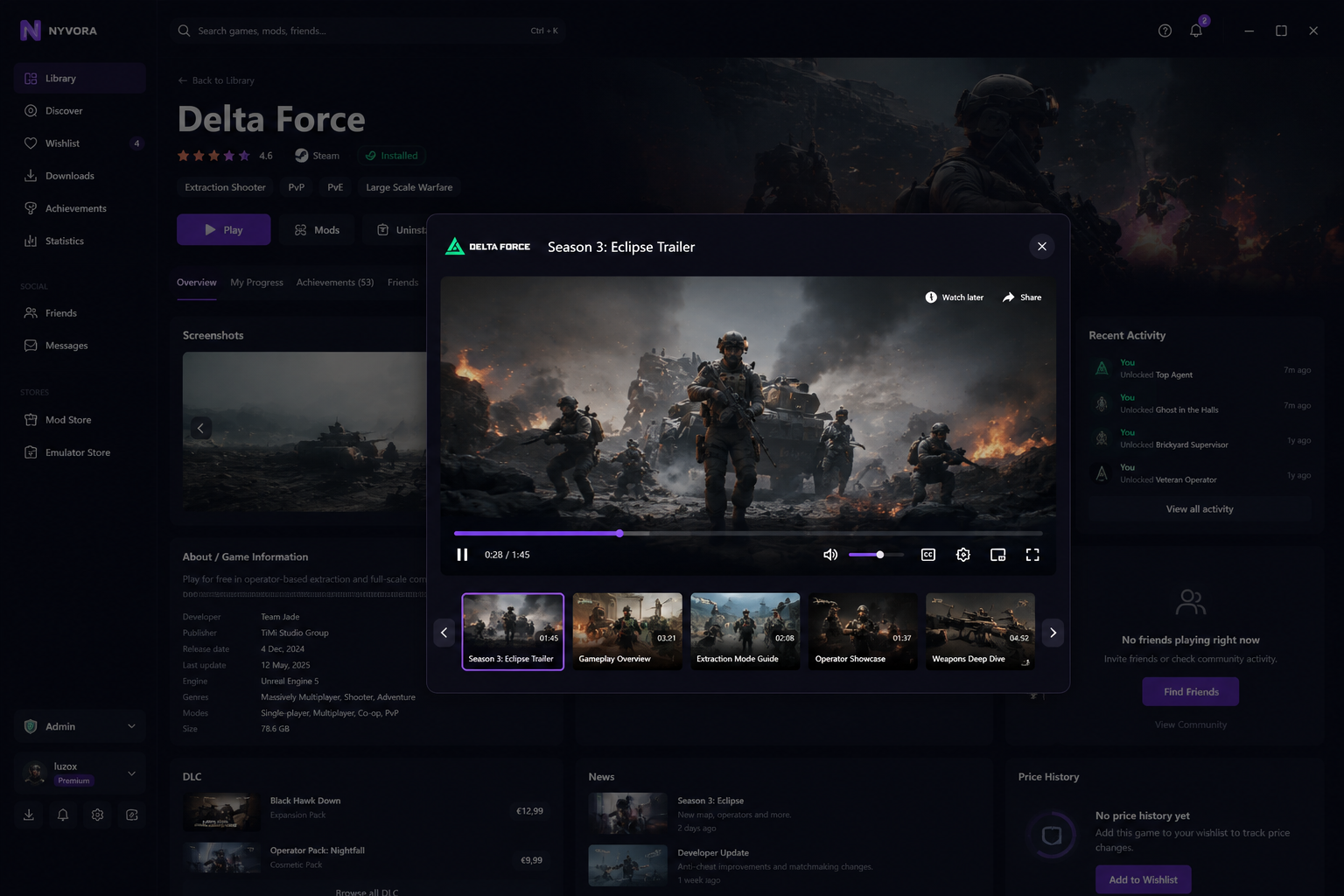Open settings gear under the profile
The width and height of the screenshot is (1344, 896).
coord(97,815)
